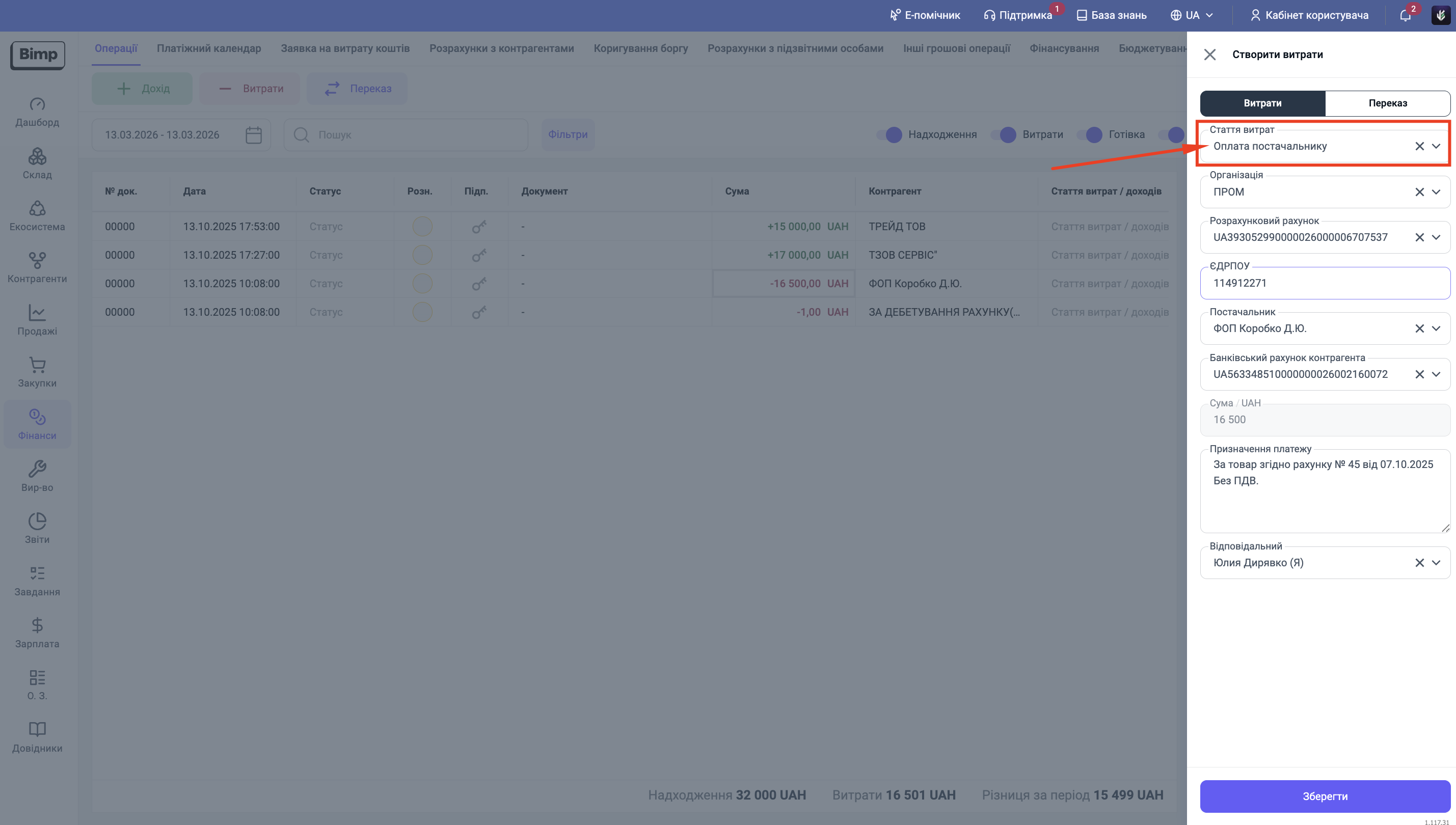Screen dimensions: 1456x825
Task: Expand the Стаття витрат dropdown
Action: [1436, 146]
